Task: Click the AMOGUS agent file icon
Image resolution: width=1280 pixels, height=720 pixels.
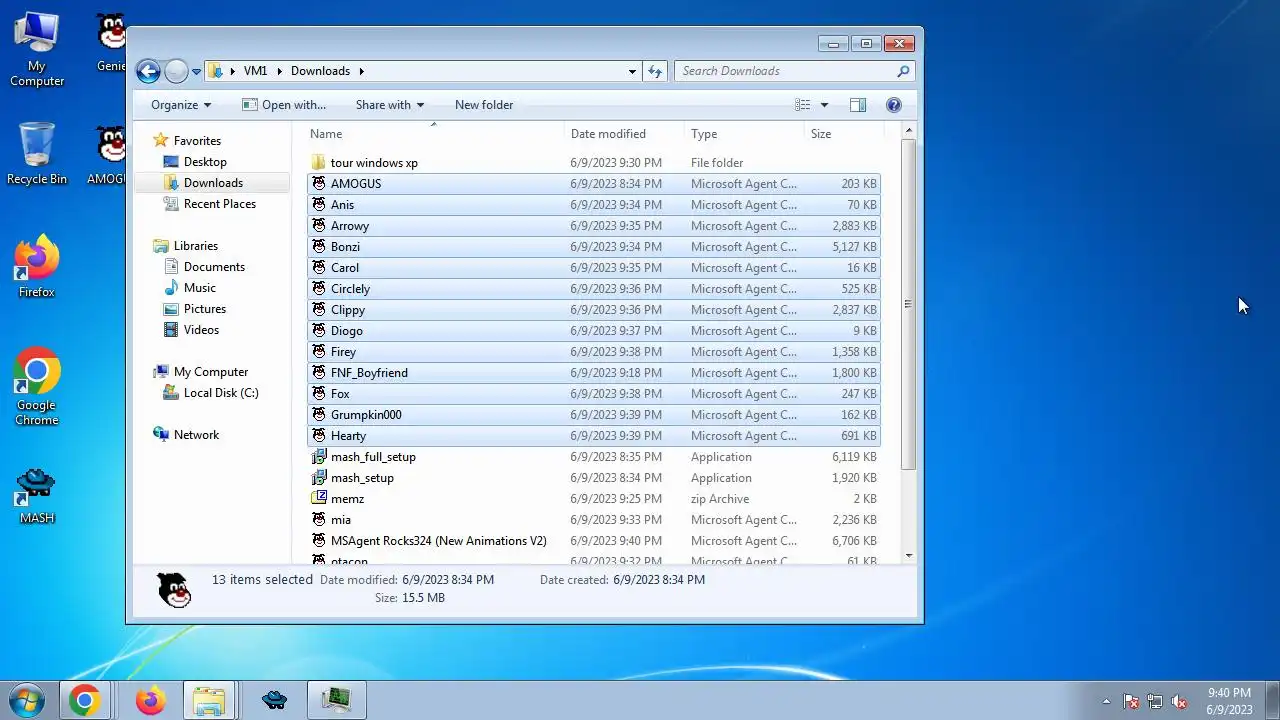Action: click(319, 184)
